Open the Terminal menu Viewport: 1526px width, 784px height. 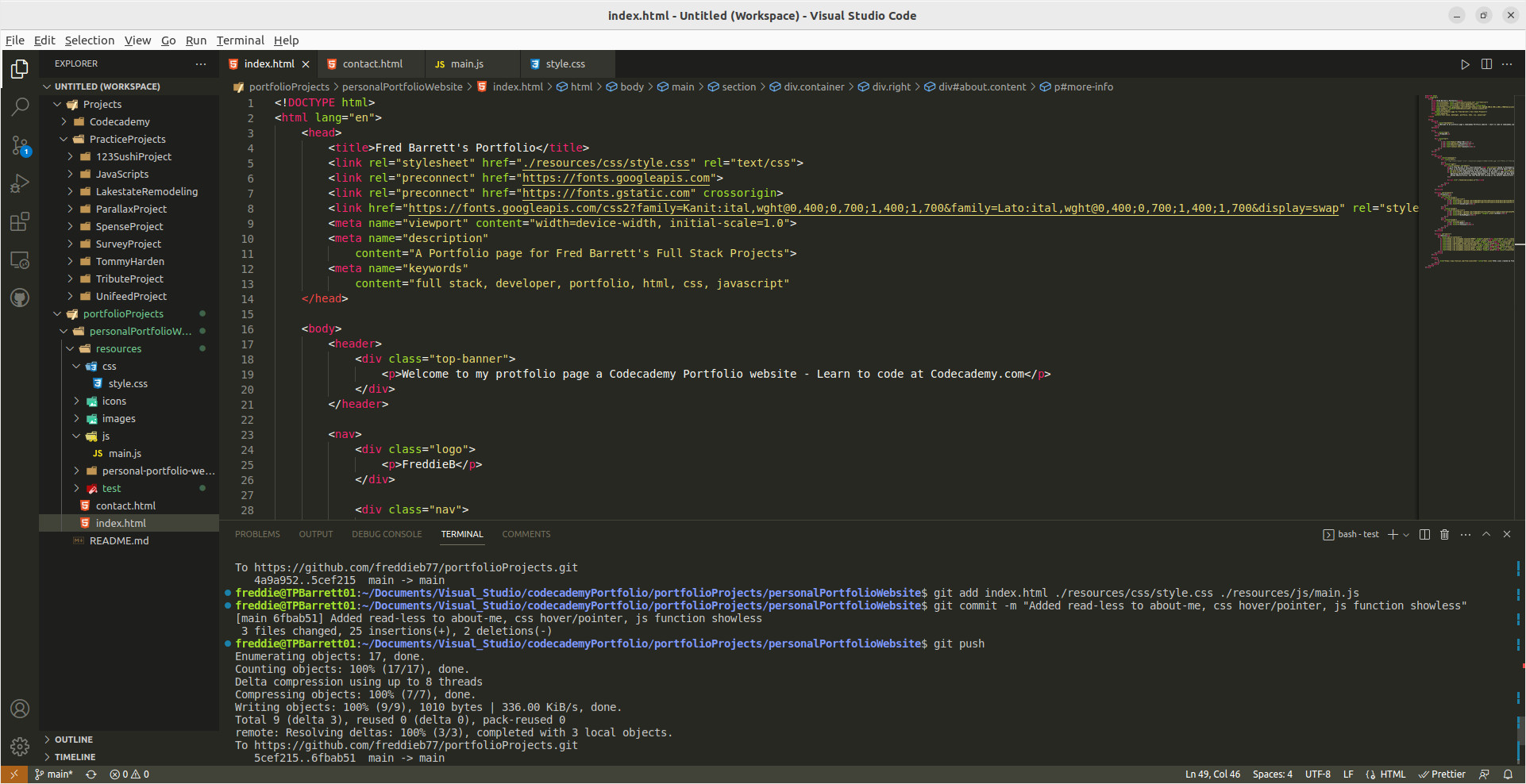point(240,40)
